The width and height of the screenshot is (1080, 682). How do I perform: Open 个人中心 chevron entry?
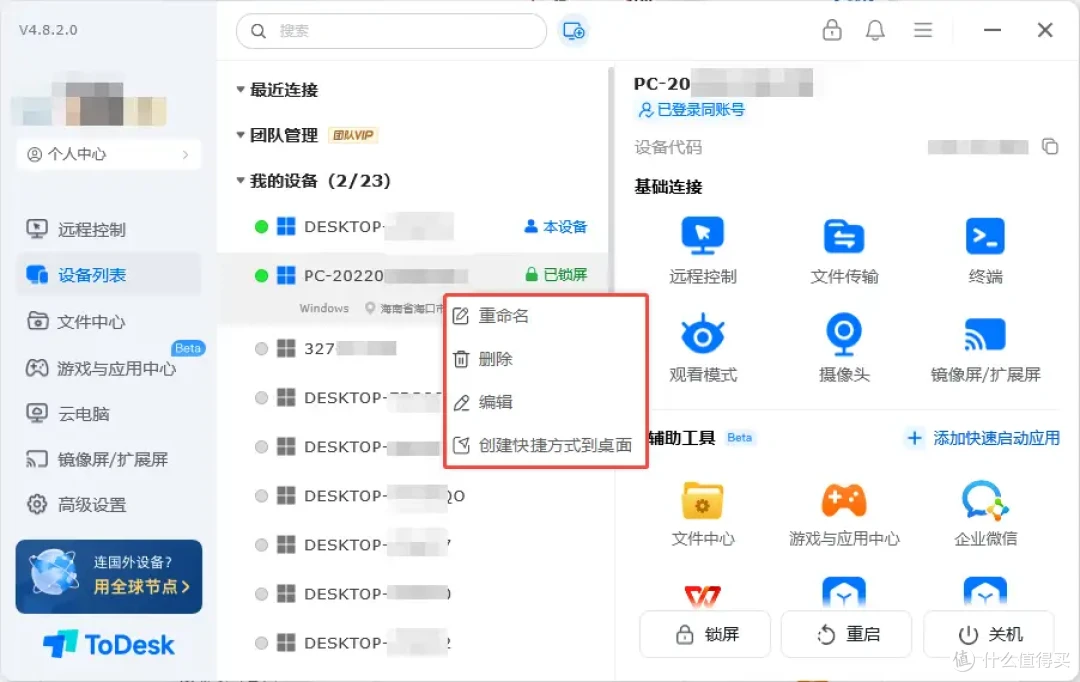click(109, 154)
